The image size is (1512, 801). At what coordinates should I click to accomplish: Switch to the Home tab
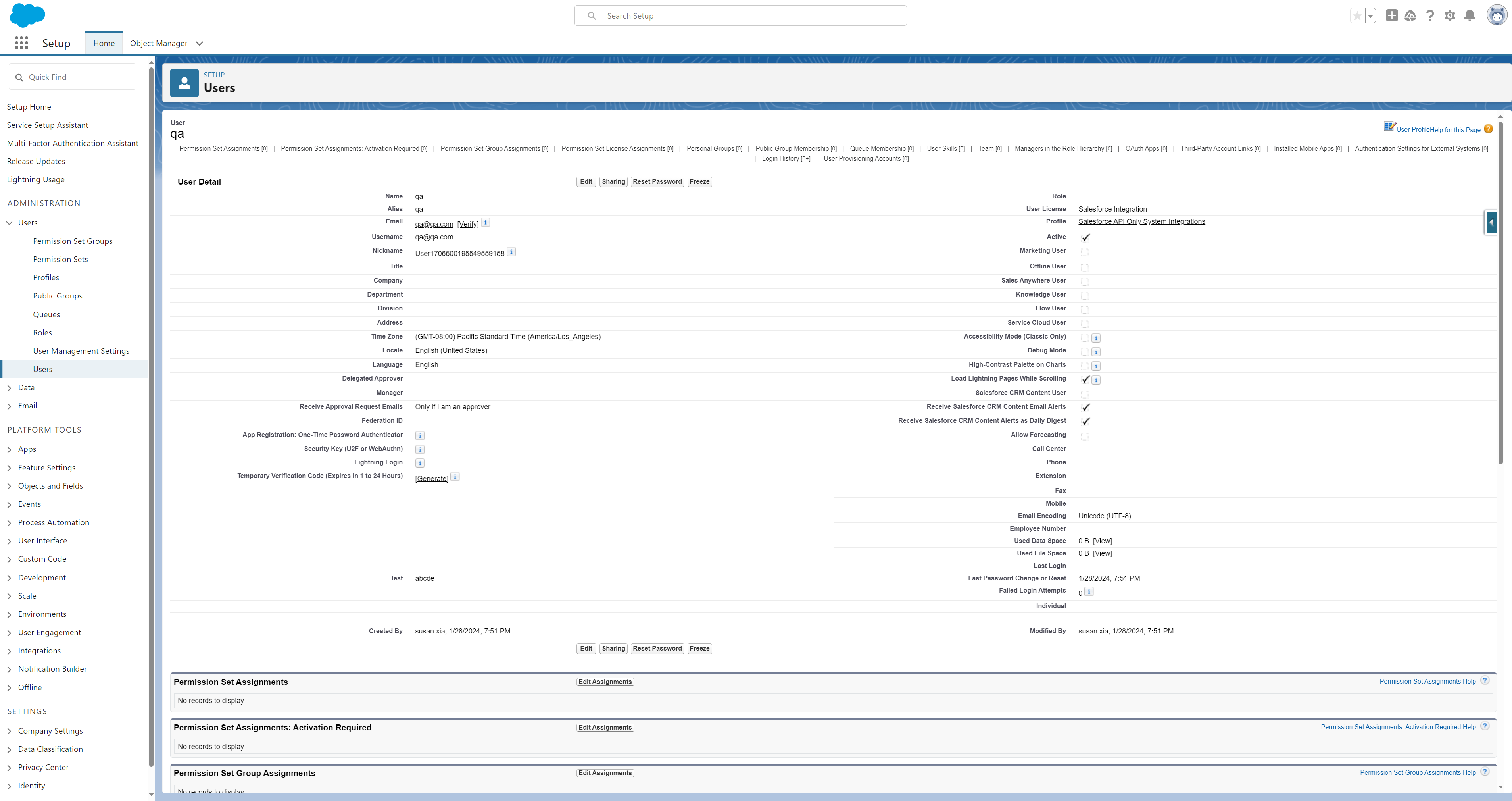click(104, 43)
